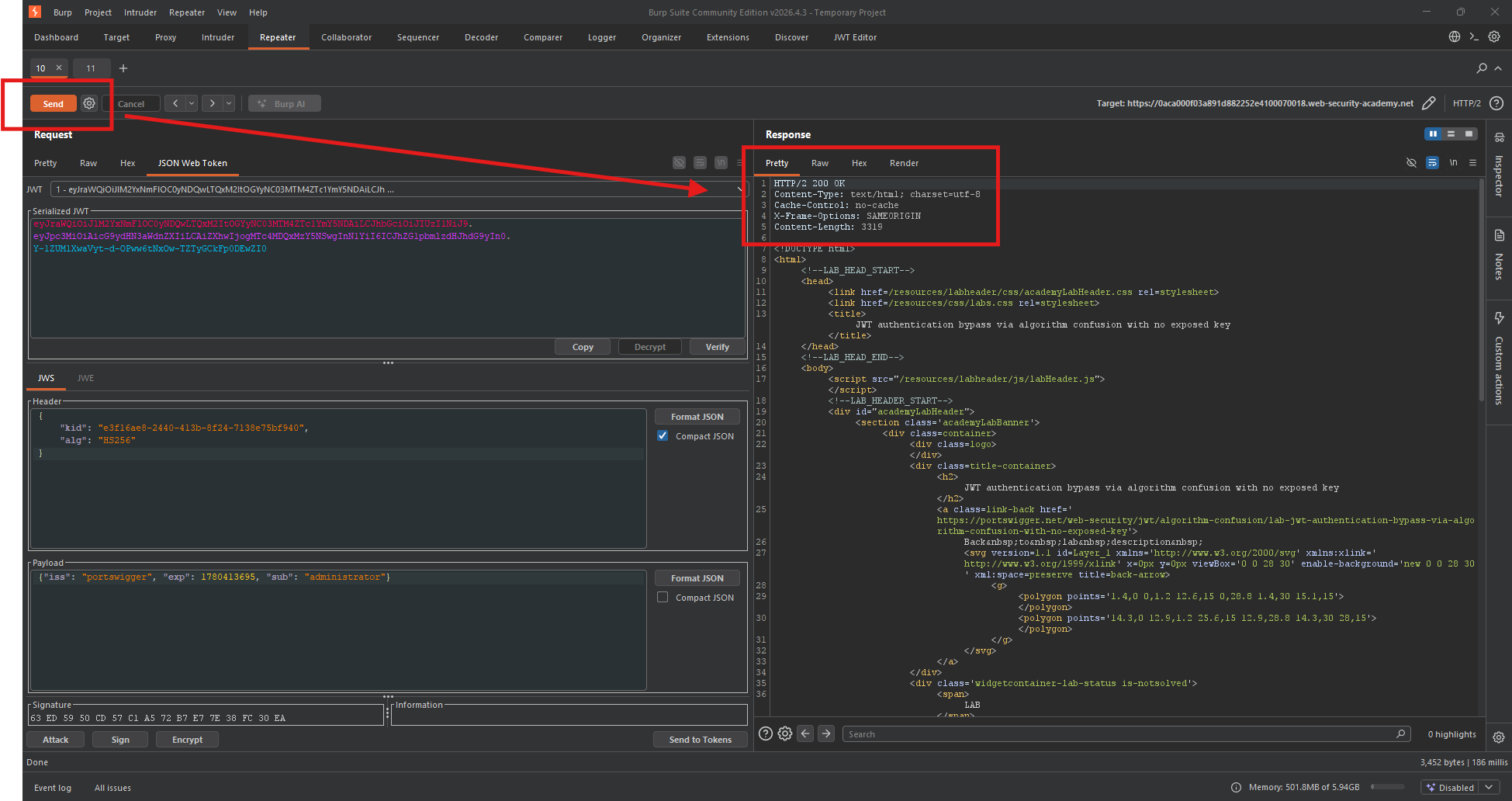The width and height of the screenshot is (1512, 801).
Task: Open response search settings gear
Action: pyautogui.click(x=785, y=733)
